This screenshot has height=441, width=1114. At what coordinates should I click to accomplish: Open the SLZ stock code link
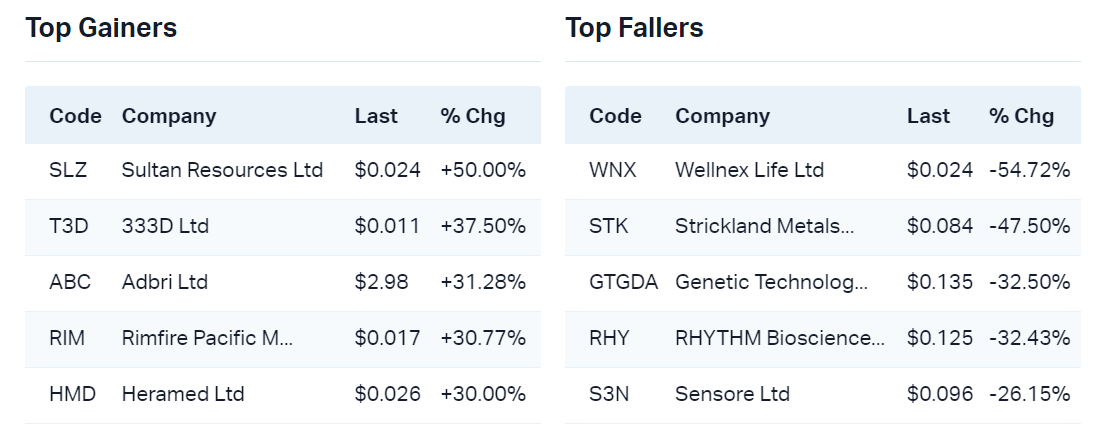[x=68, y=170]
